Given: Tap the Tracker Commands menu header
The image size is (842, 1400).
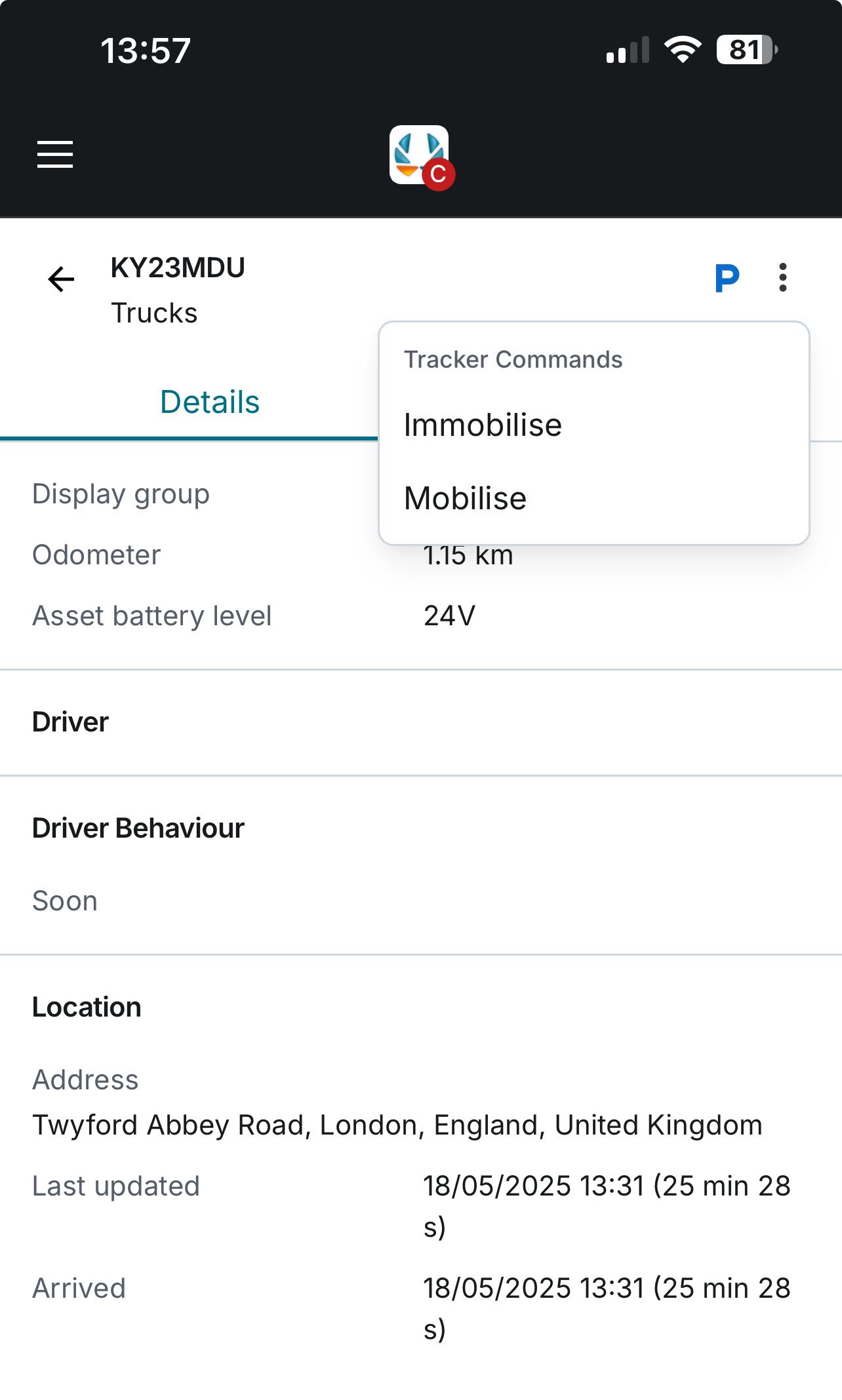Looking at the screenshot, I should coord(513,360).
